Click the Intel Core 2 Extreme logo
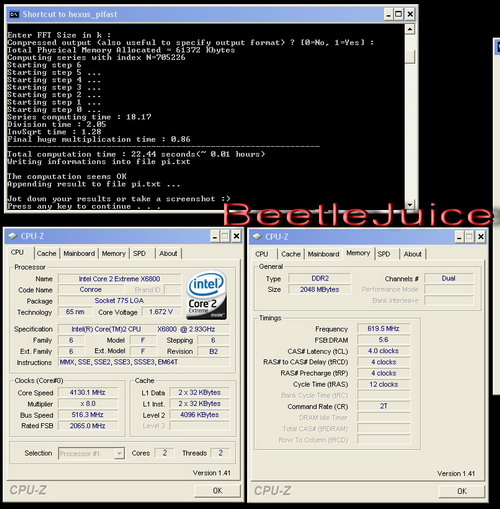 point(206,295)
